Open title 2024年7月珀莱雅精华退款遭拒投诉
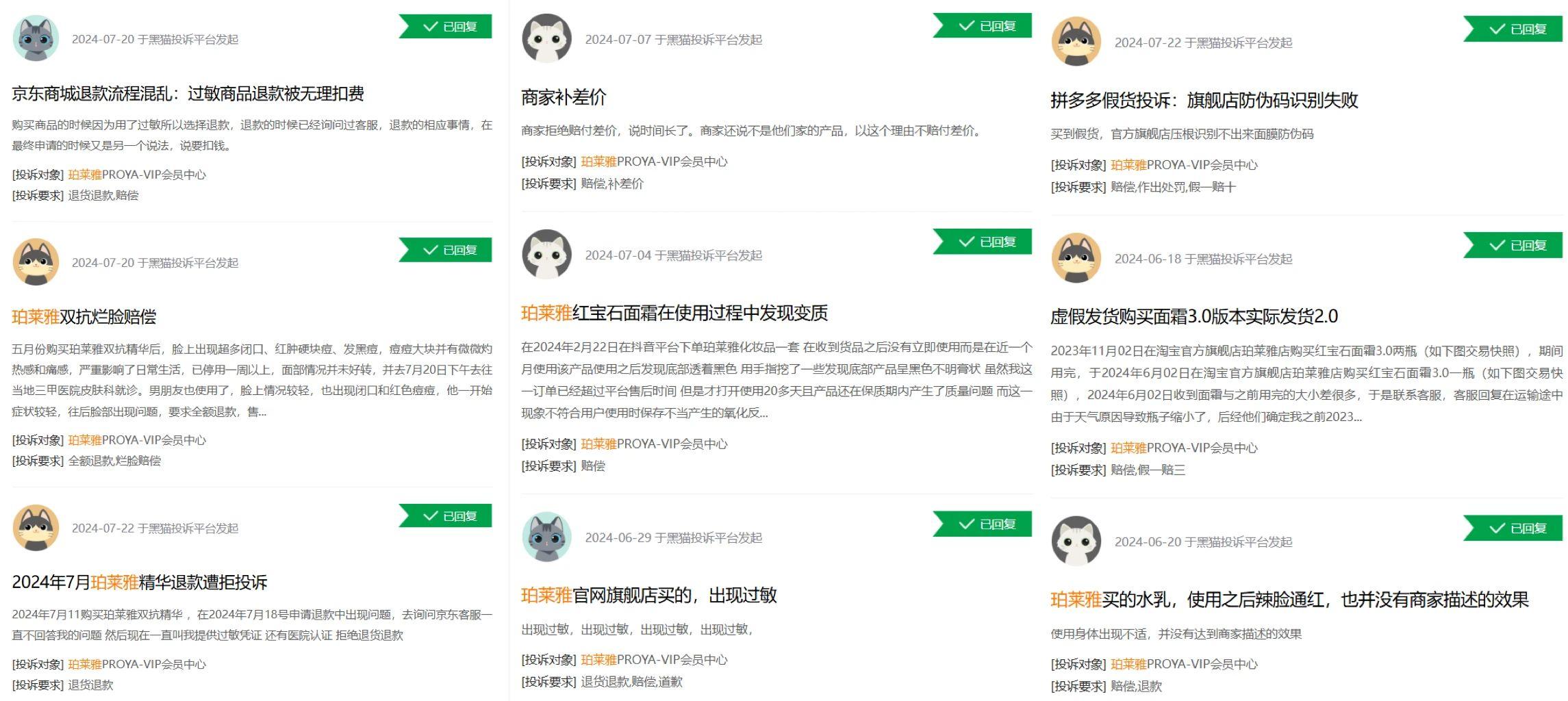 coord(139,583)
